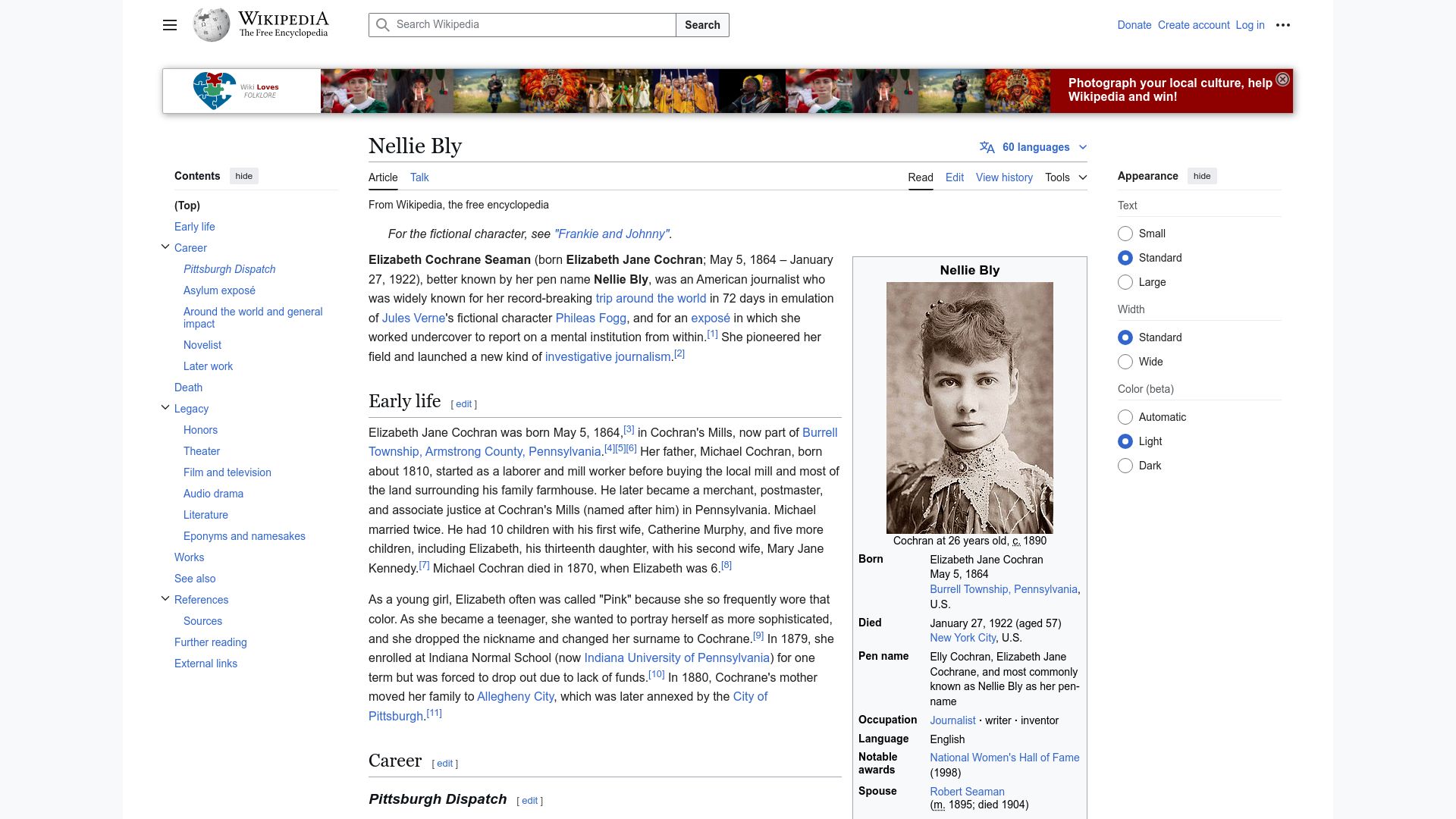
Task: Click citation reference [1]
Action: [x=712, y=334]
